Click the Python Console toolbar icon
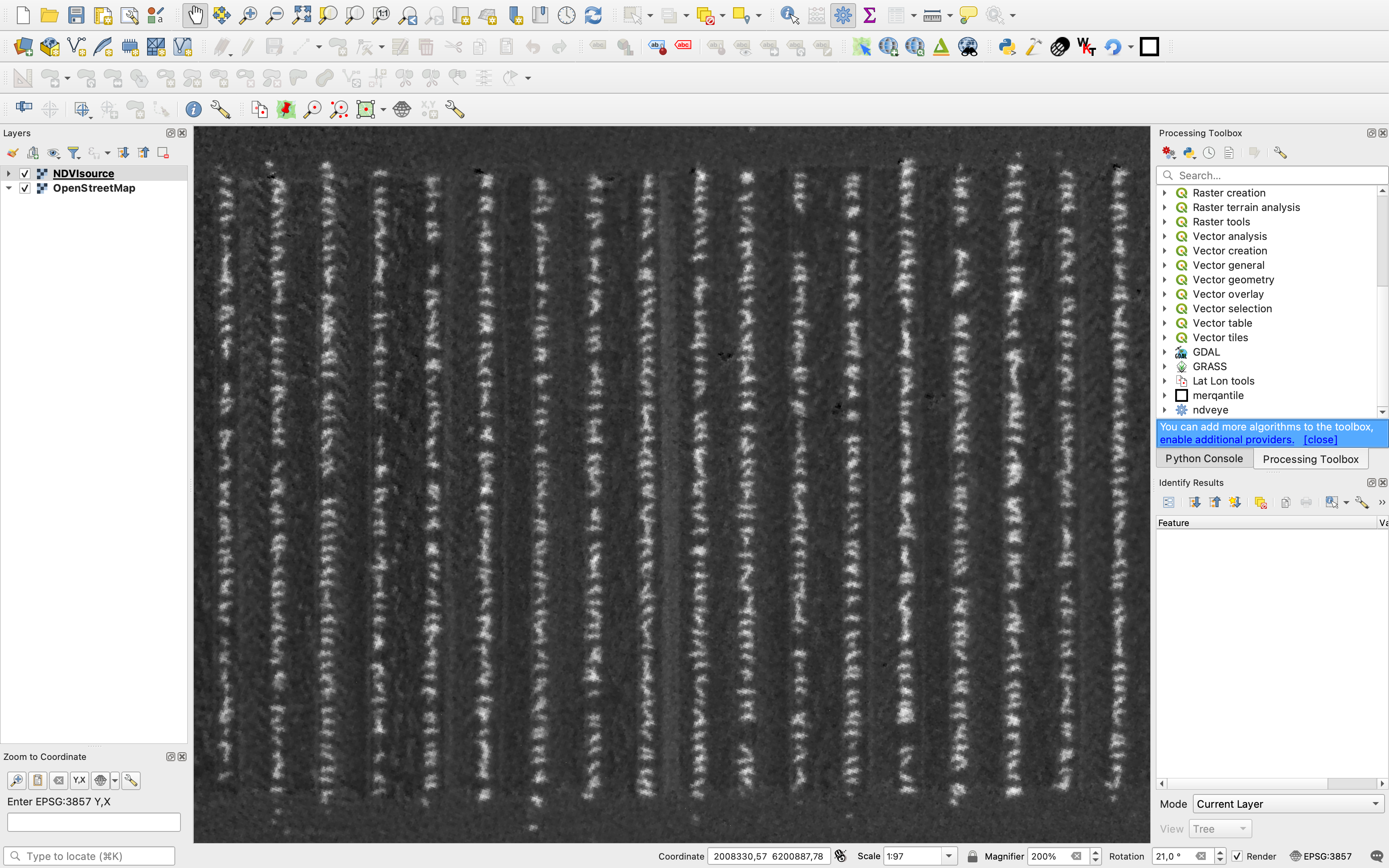The image size is (1389, 868). [1007, 47]
